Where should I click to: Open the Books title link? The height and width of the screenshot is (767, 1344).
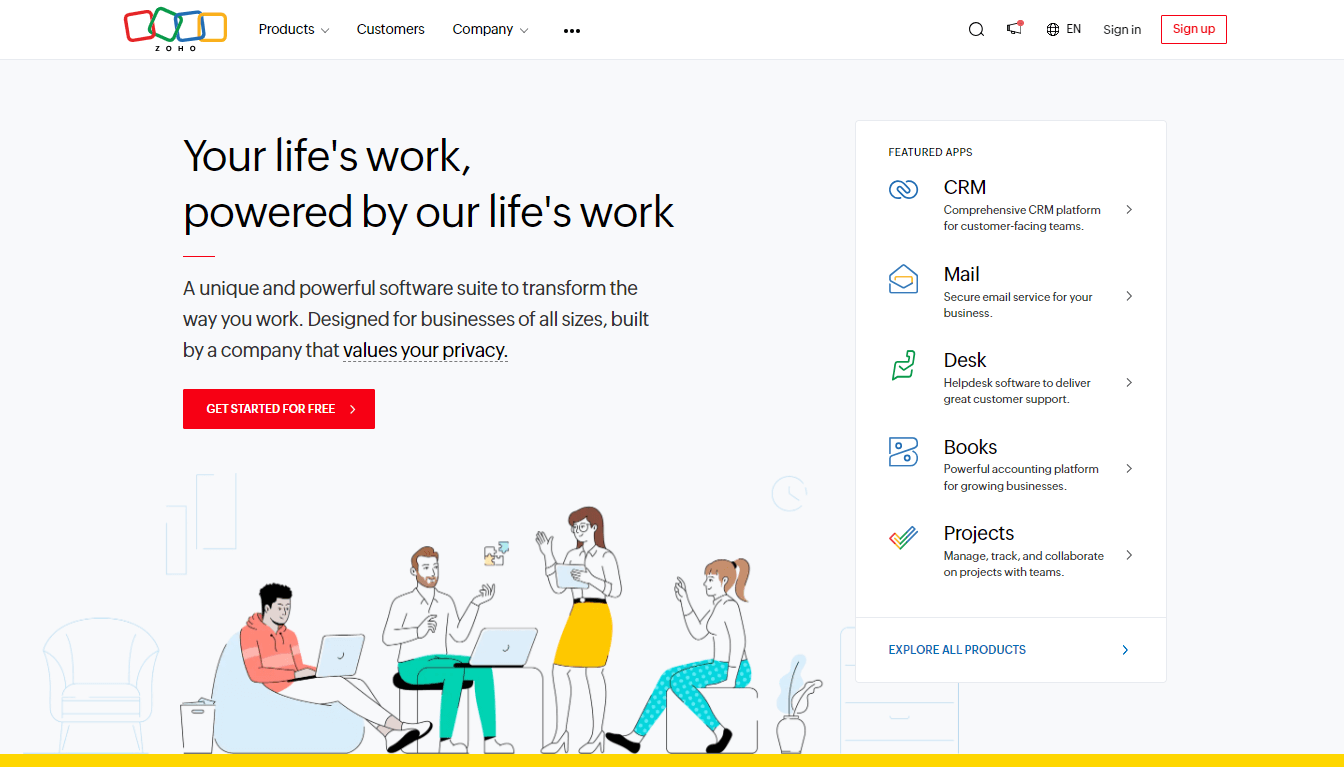click(970, 447)
